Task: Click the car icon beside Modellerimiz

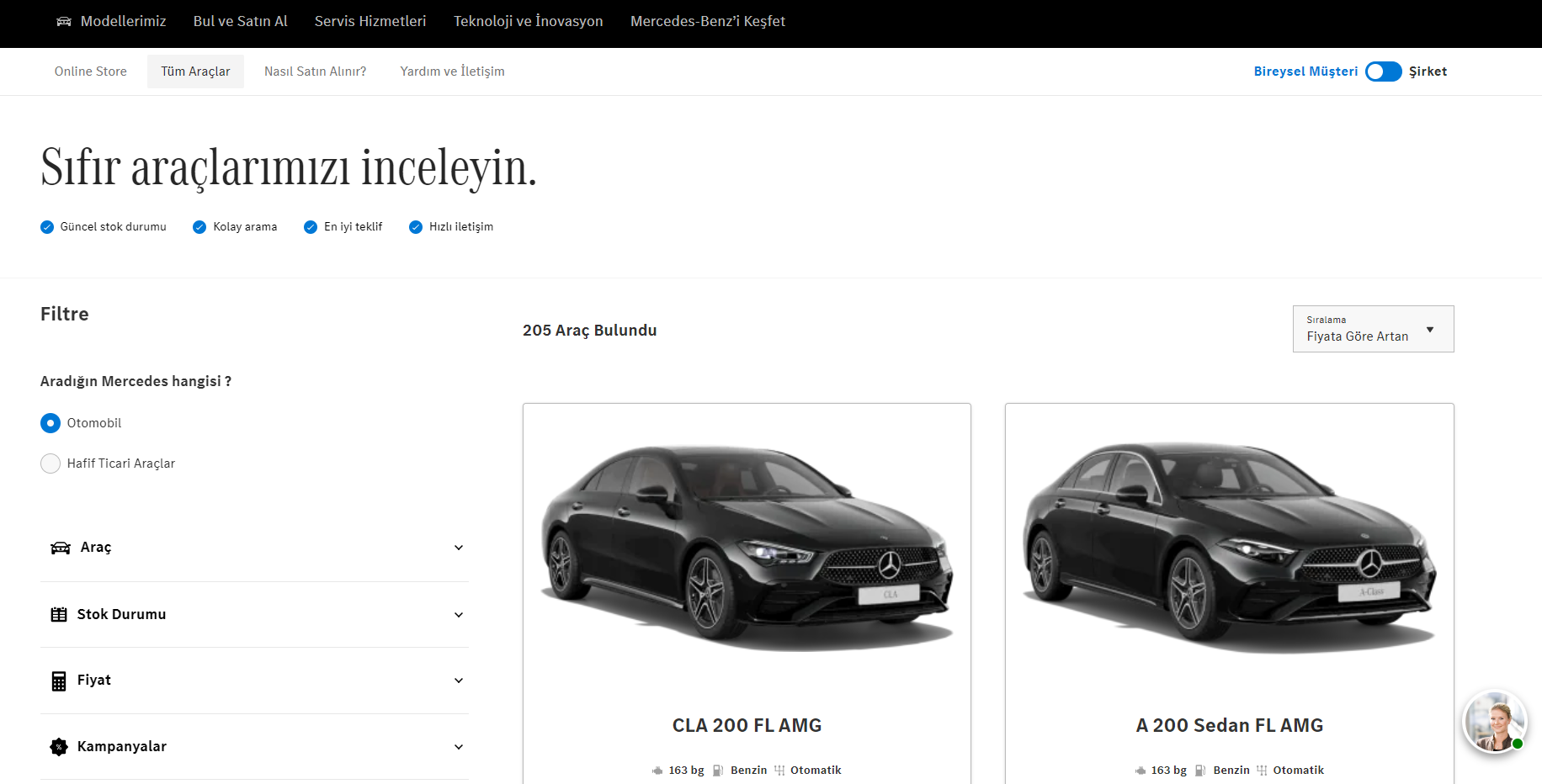Action: click(64, 21)
